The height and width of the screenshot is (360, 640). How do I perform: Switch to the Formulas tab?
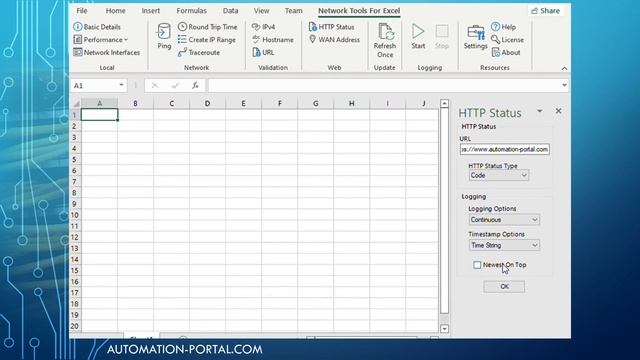pos(191,11)
